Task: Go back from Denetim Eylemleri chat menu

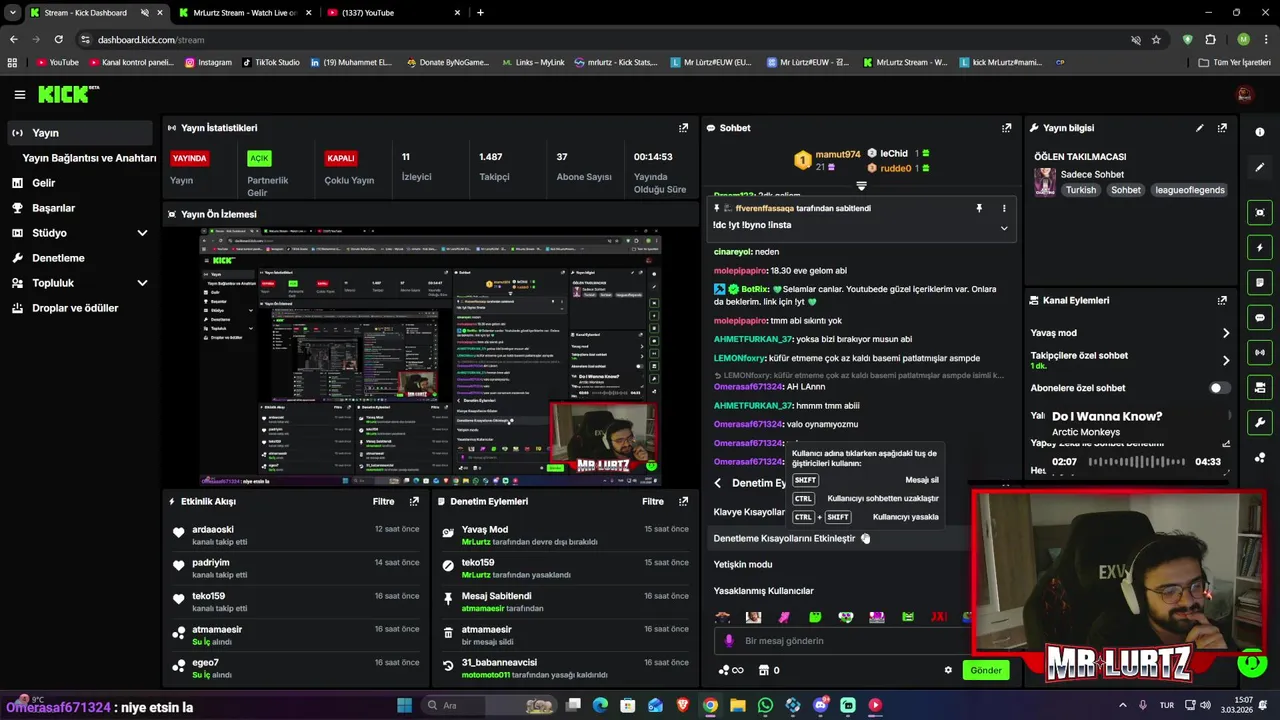Action: (717, 483)
